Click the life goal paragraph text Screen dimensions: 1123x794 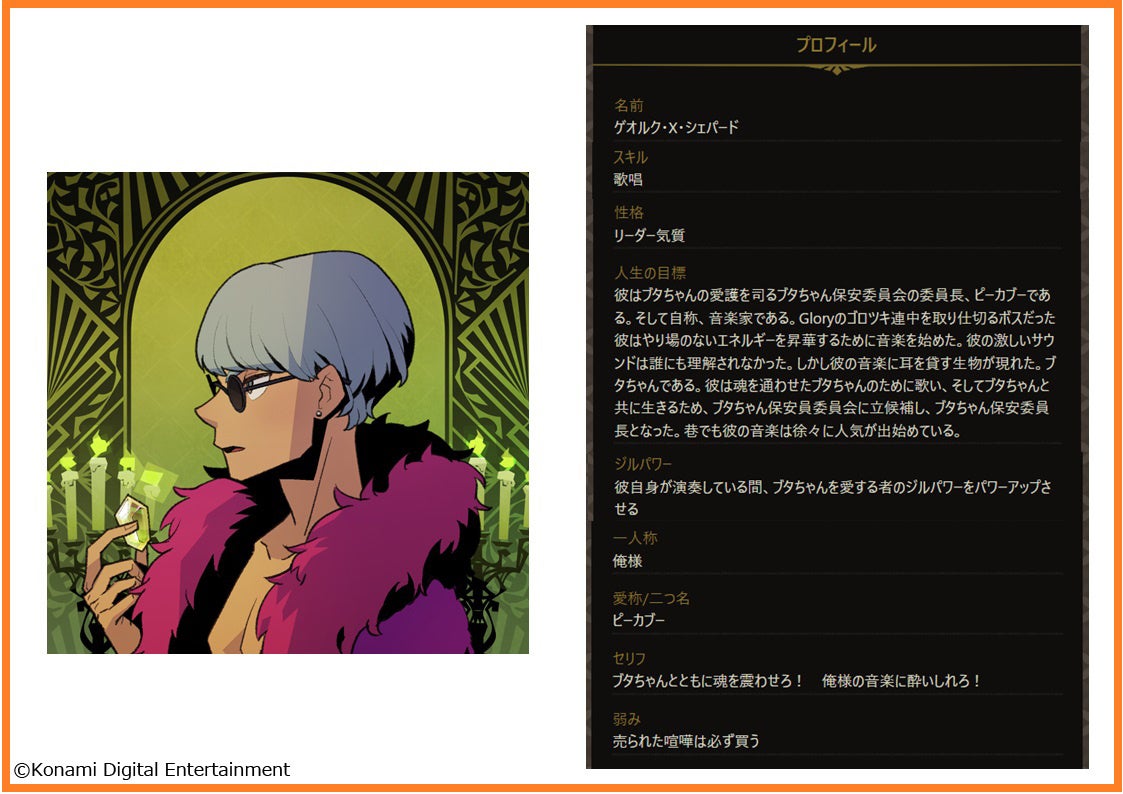click(834, 362)
